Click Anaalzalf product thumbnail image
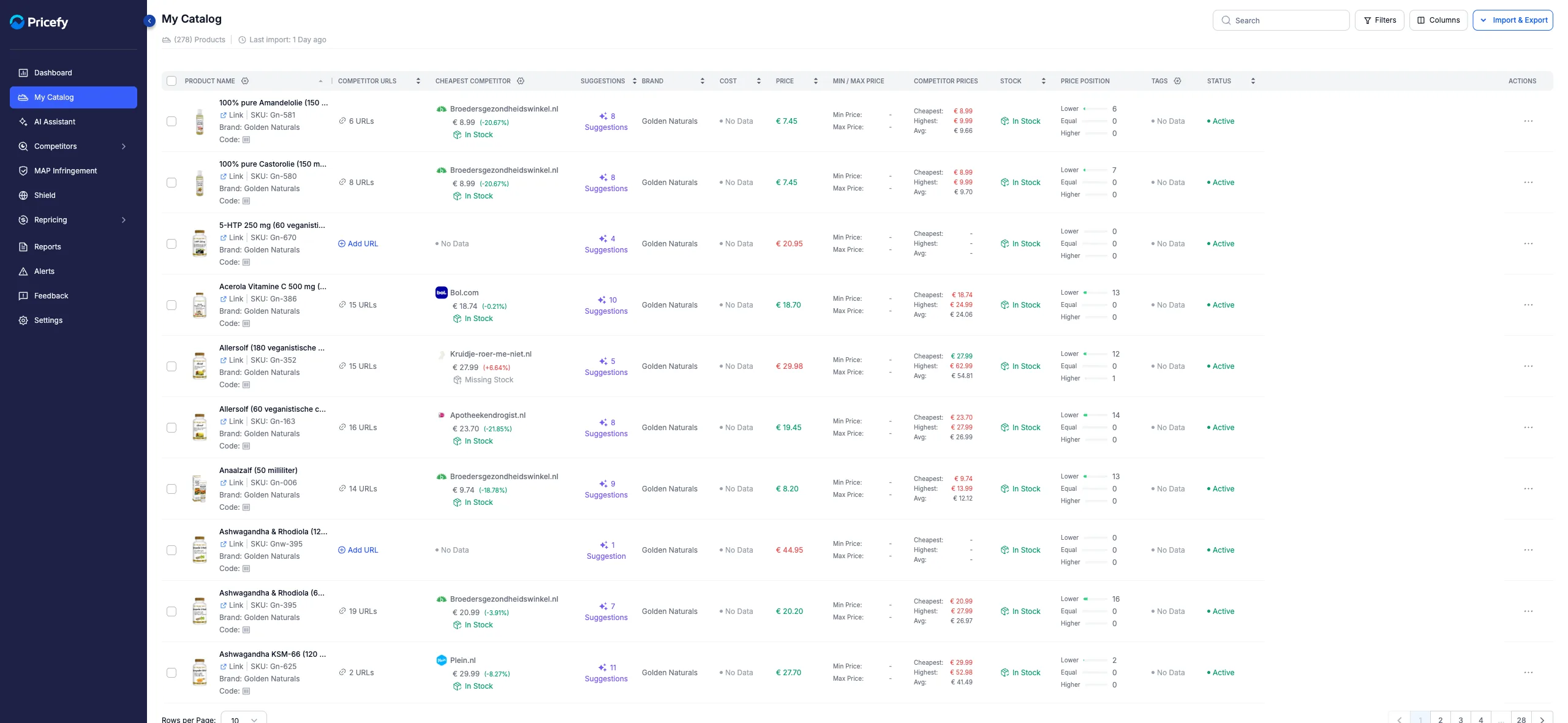 pyautogui.click(x=200, y=489)
